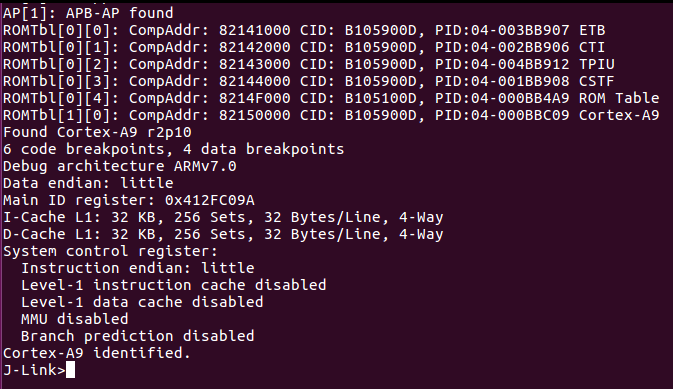The width and height of the screenshot is (673, 389).
Task: Click the CTI component name
Action: point(592,47)
